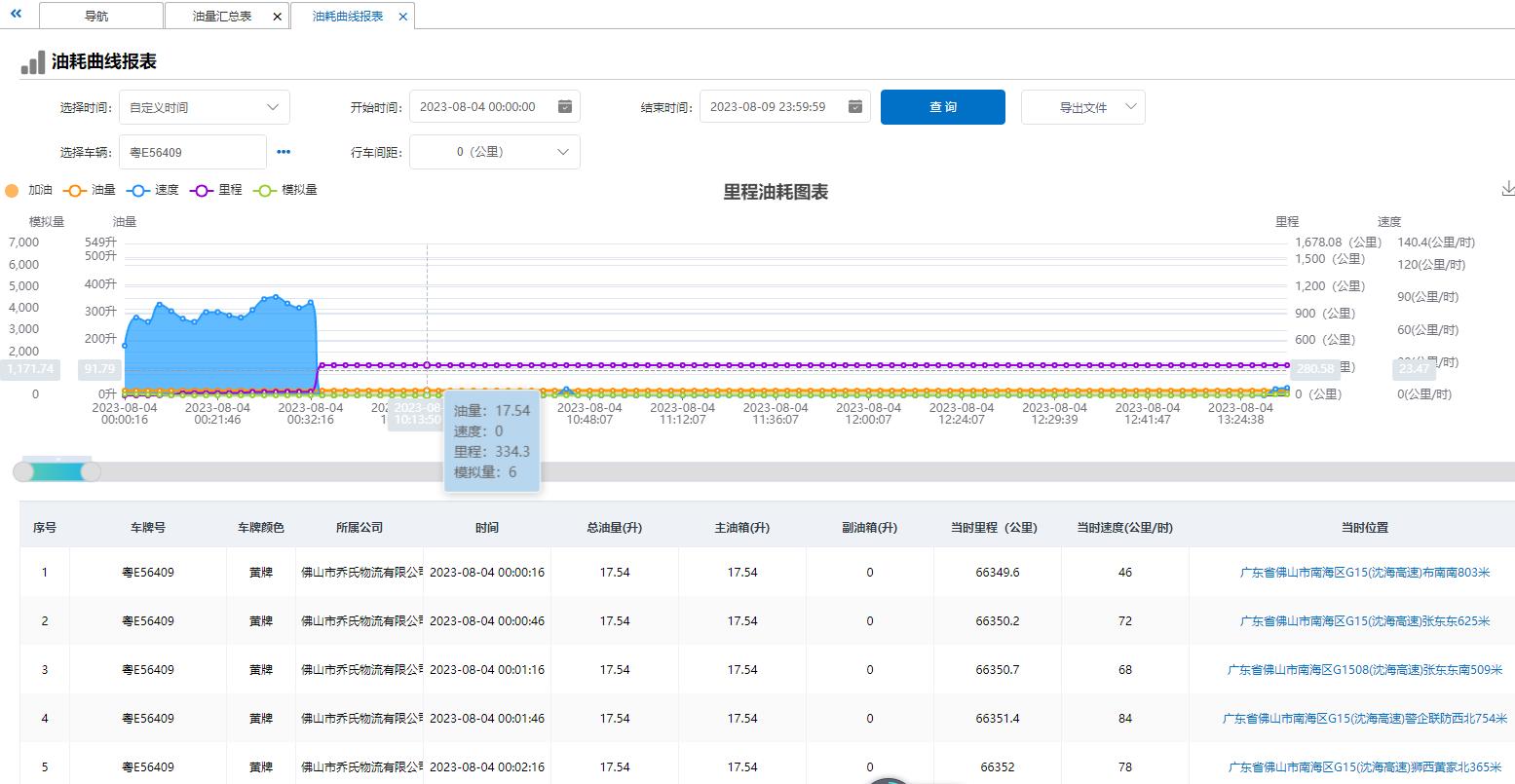Click the chart zoom slider right handle
Screen dimensions: 1515x784
click(91, 472)
